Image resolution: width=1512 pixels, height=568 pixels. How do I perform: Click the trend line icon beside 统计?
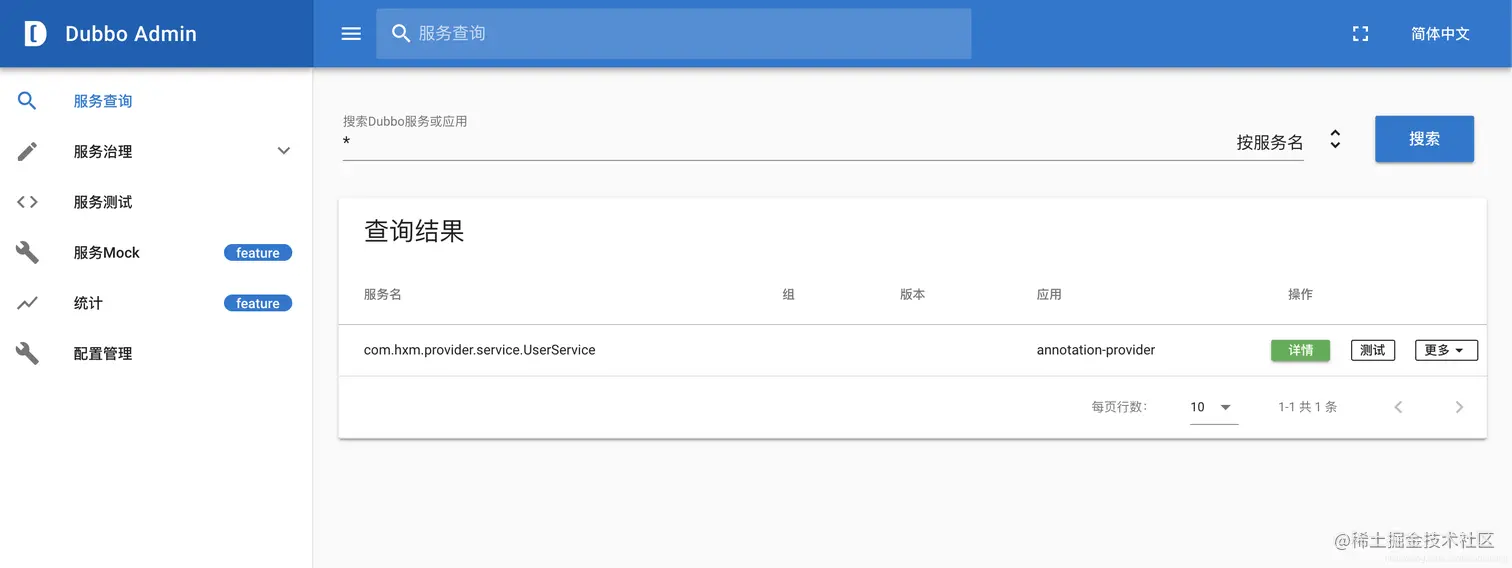27,303
